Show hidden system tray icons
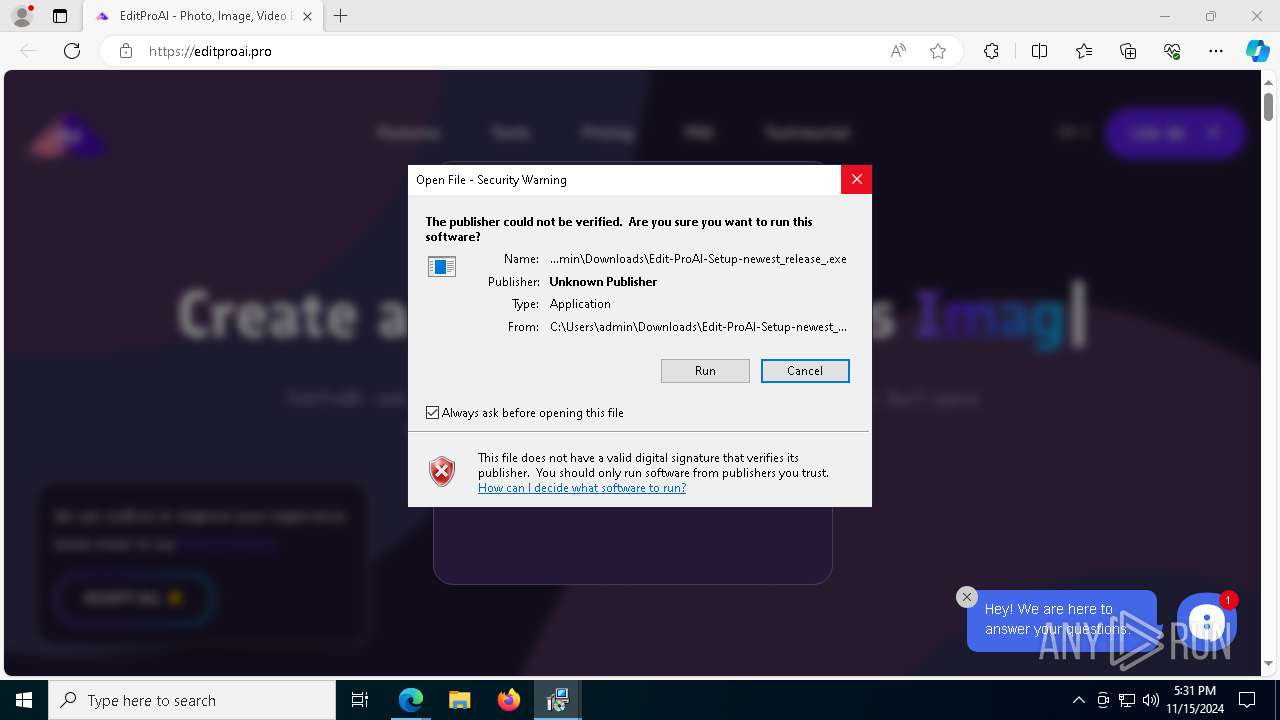 click(1078, 700)
